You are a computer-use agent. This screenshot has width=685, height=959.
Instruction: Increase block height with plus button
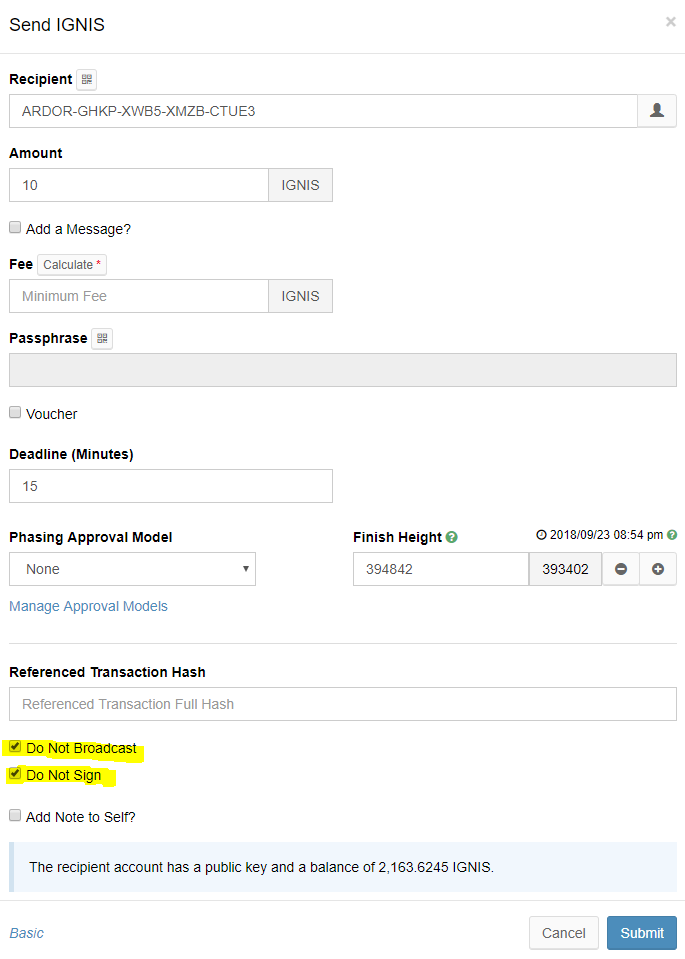tap(658, 568)
